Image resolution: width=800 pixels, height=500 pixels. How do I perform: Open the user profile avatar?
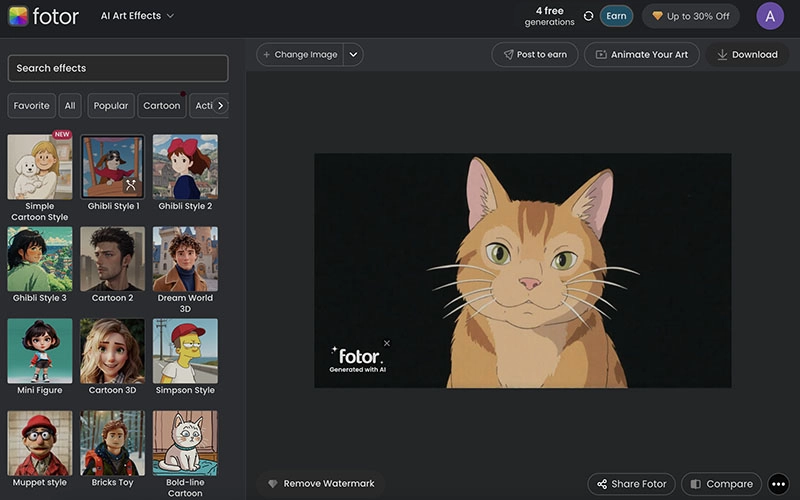tap(769, 16)
